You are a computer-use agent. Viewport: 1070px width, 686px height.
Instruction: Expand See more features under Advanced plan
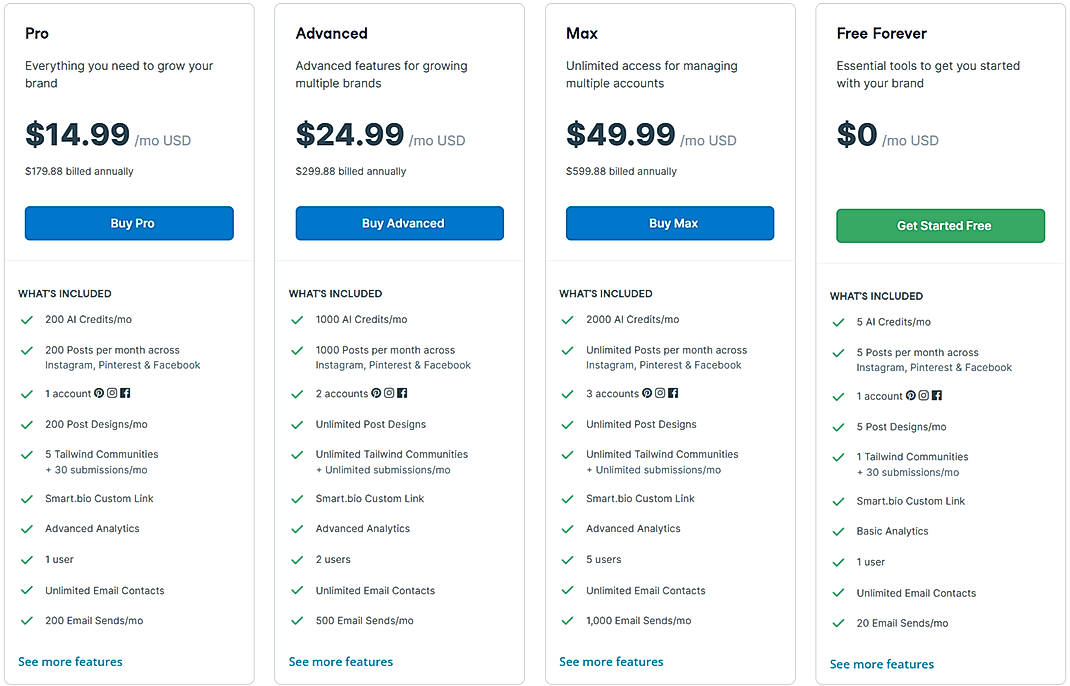point(341,662)
